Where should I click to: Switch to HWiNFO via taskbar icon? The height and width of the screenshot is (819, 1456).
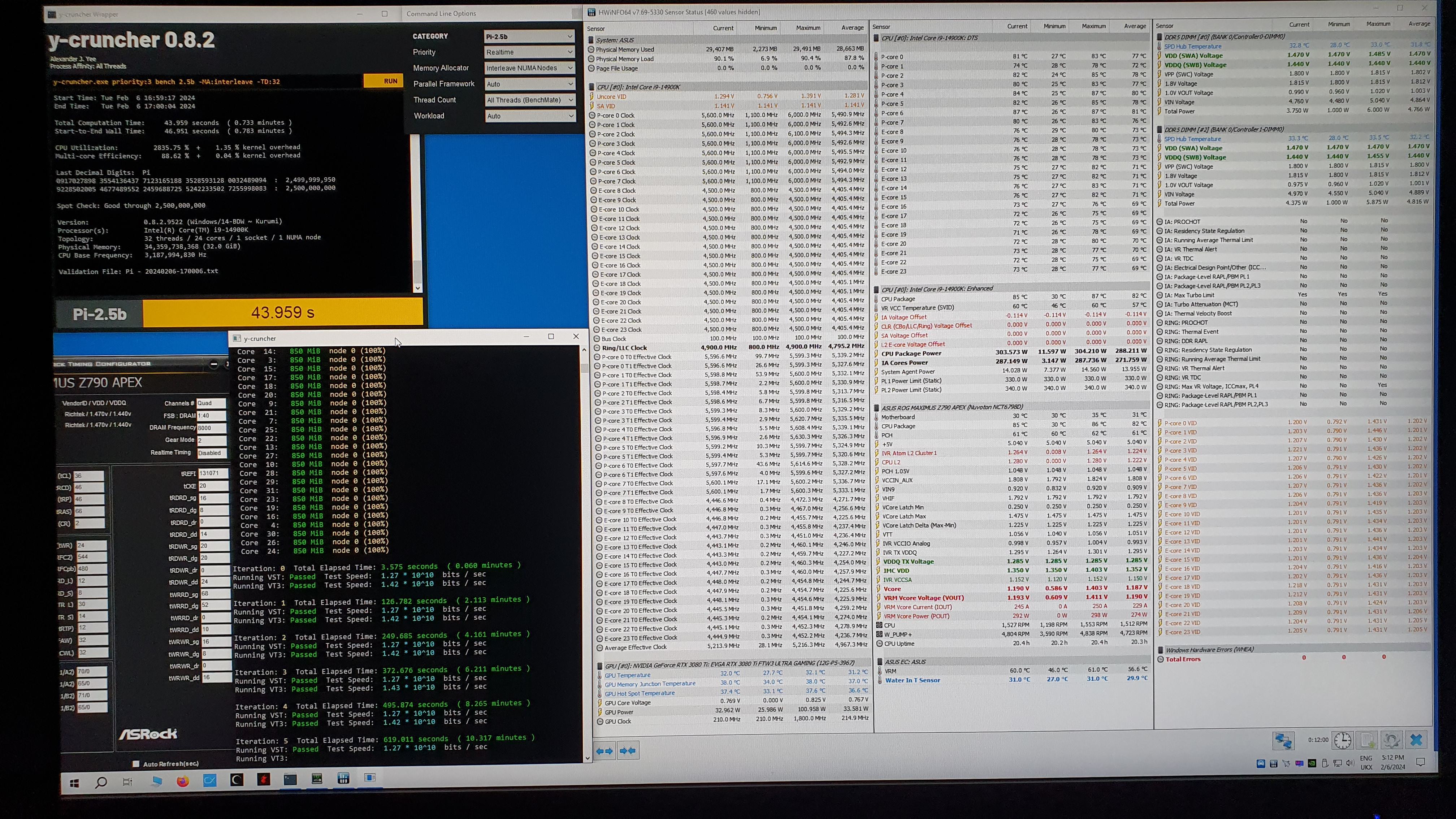[343, 778]
